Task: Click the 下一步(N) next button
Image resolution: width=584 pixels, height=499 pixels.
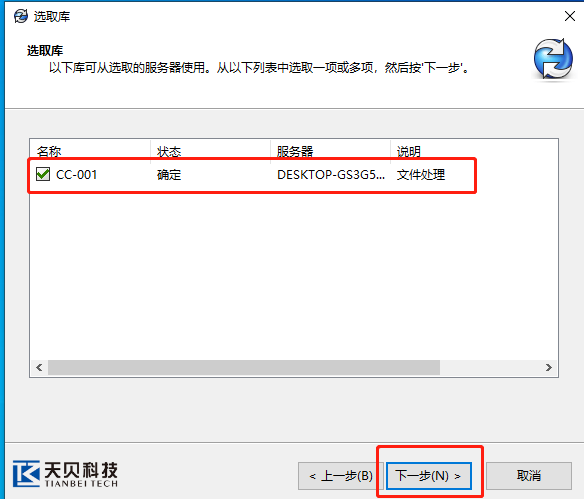Action: coord(429,476)
